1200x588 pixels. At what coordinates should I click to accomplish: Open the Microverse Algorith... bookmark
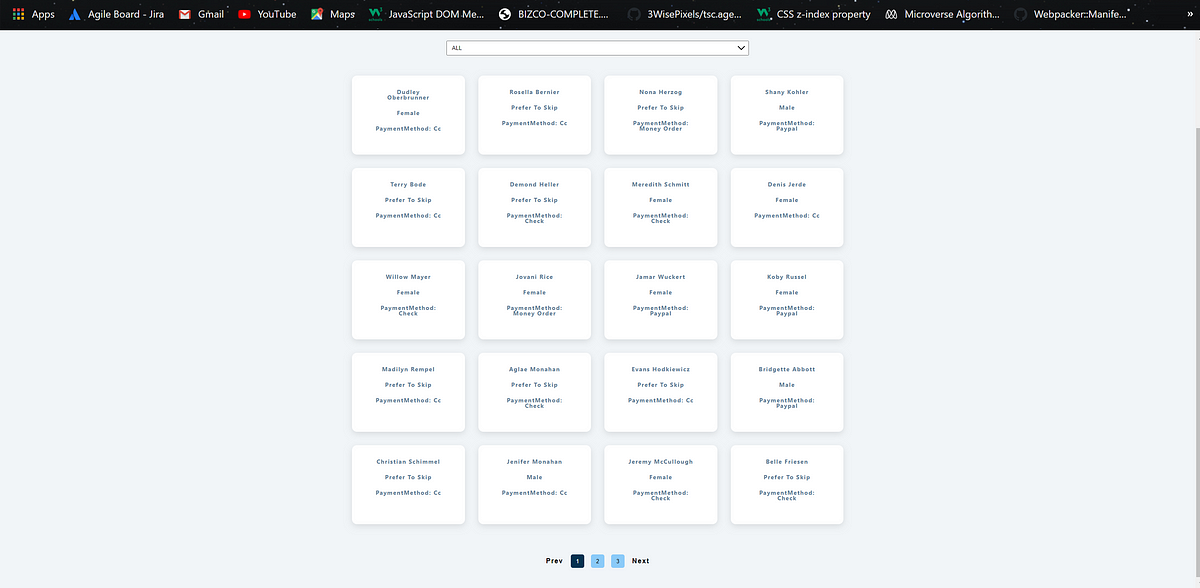pos(942,14)
